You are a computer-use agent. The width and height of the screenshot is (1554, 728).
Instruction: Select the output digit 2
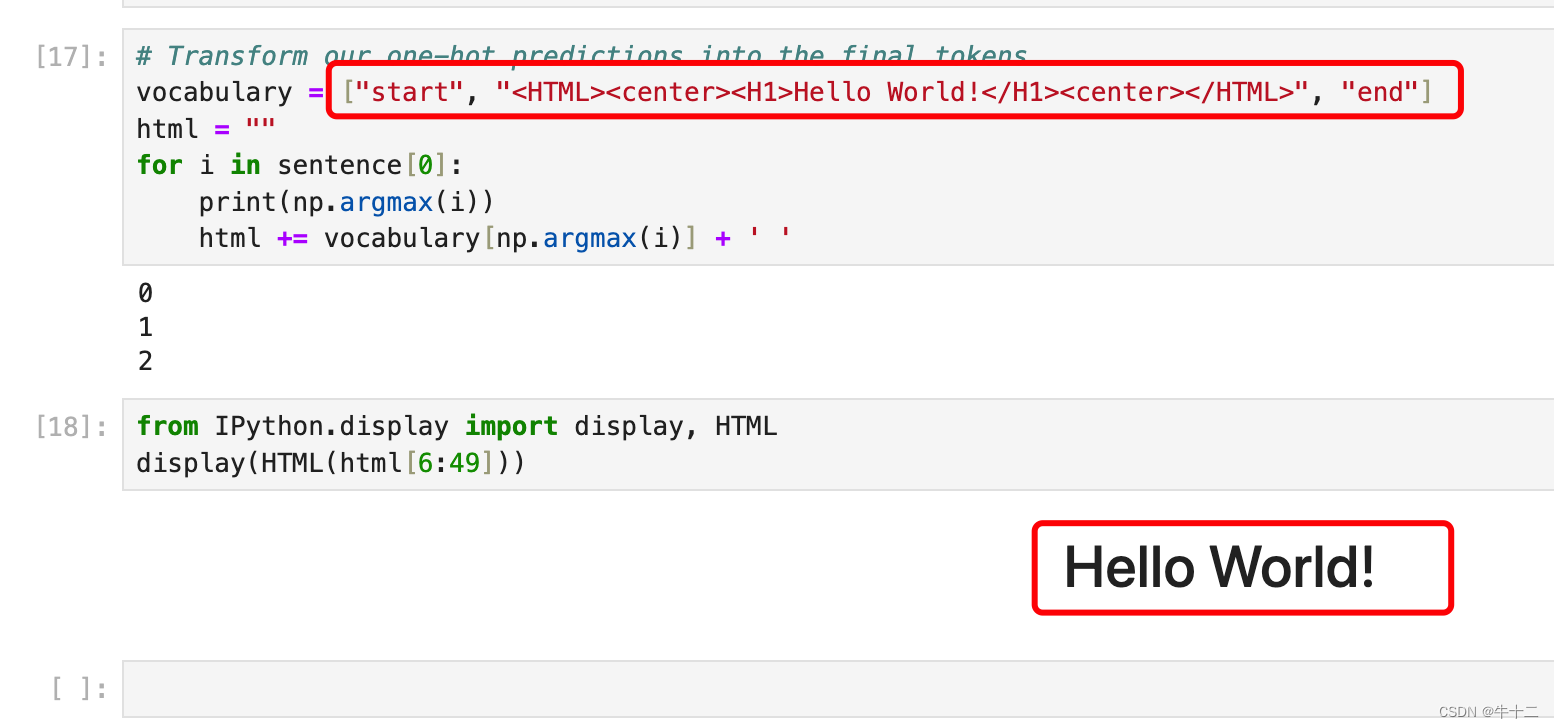tap(145, 359)
